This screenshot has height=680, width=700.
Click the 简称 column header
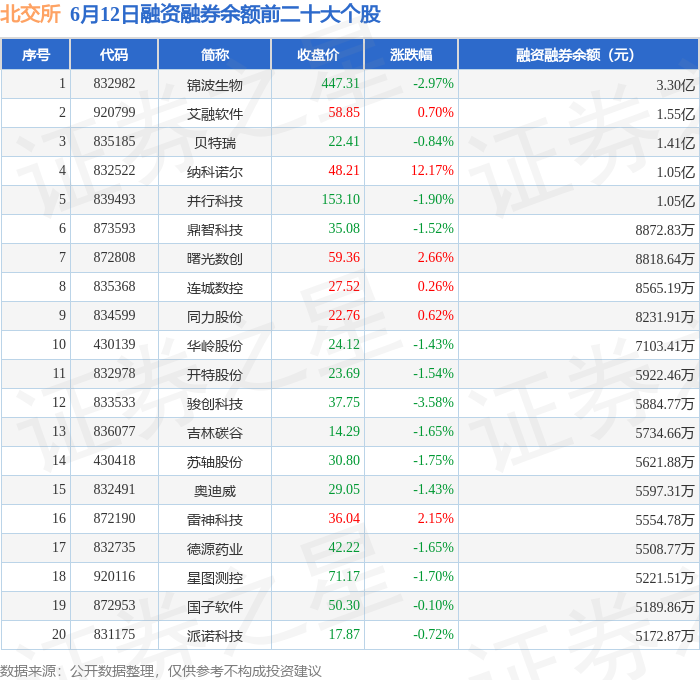[215, 54]
